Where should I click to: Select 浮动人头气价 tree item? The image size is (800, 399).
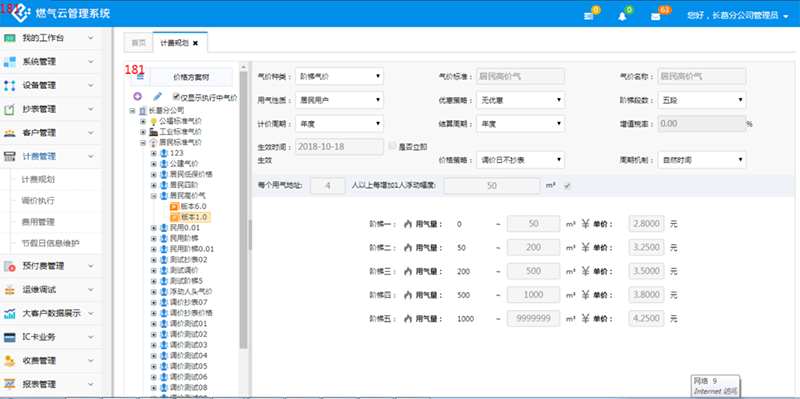pyautogui.click(x=191, y=292)
